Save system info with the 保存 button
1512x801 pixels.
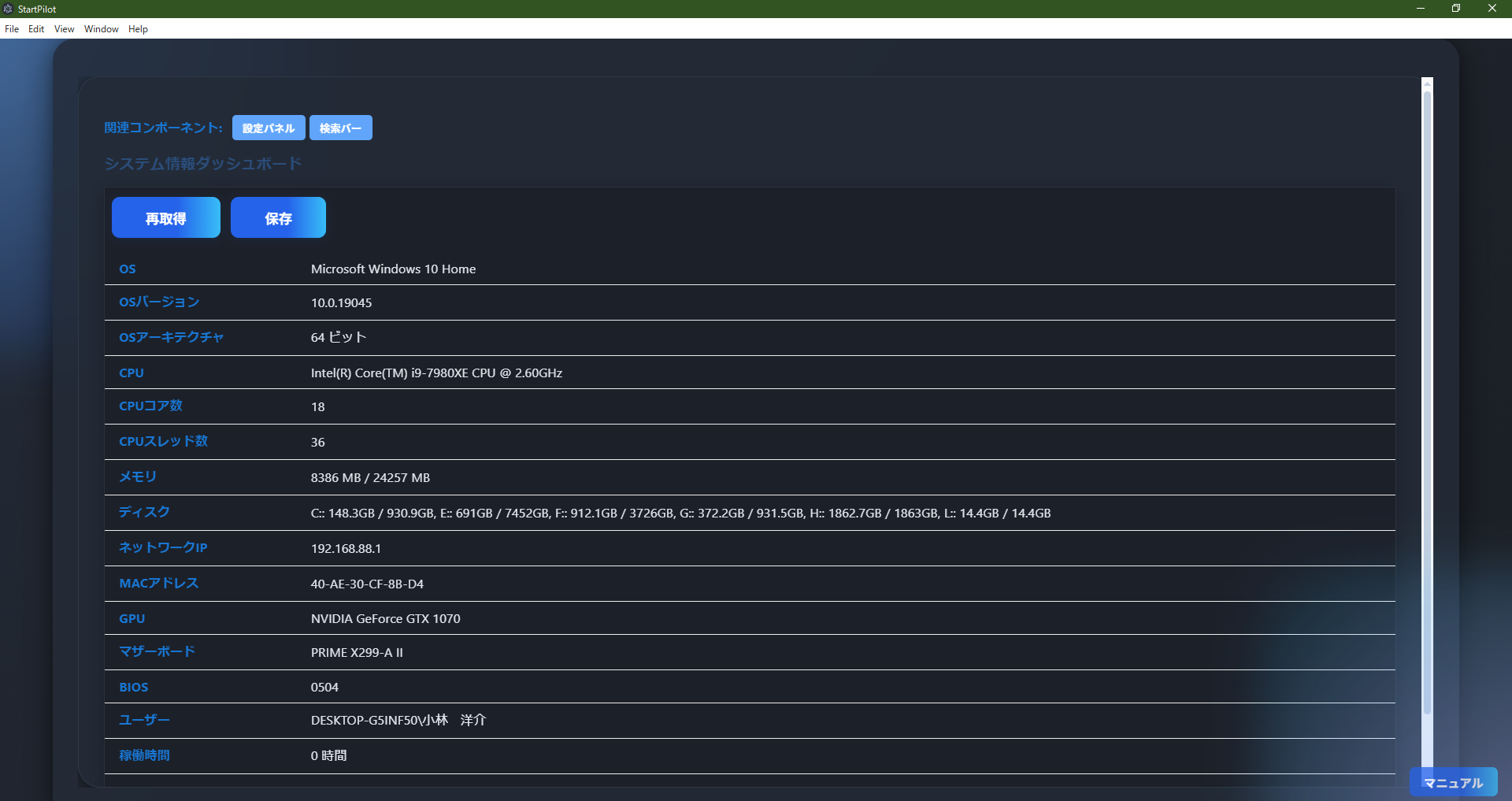pos(277,217)
